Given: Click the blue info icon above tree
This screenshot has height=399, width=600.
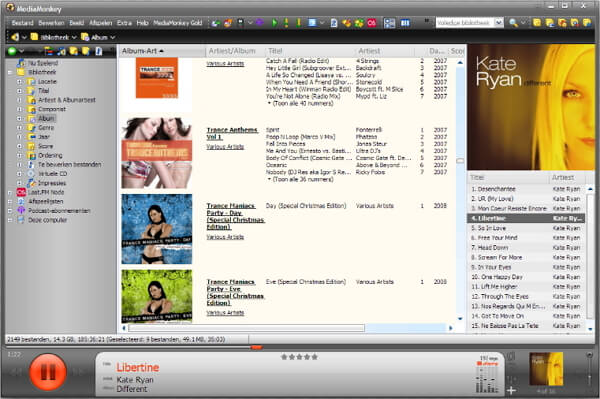Looking at the screenshot, I should pyautogui.click(x=98, y=51).
